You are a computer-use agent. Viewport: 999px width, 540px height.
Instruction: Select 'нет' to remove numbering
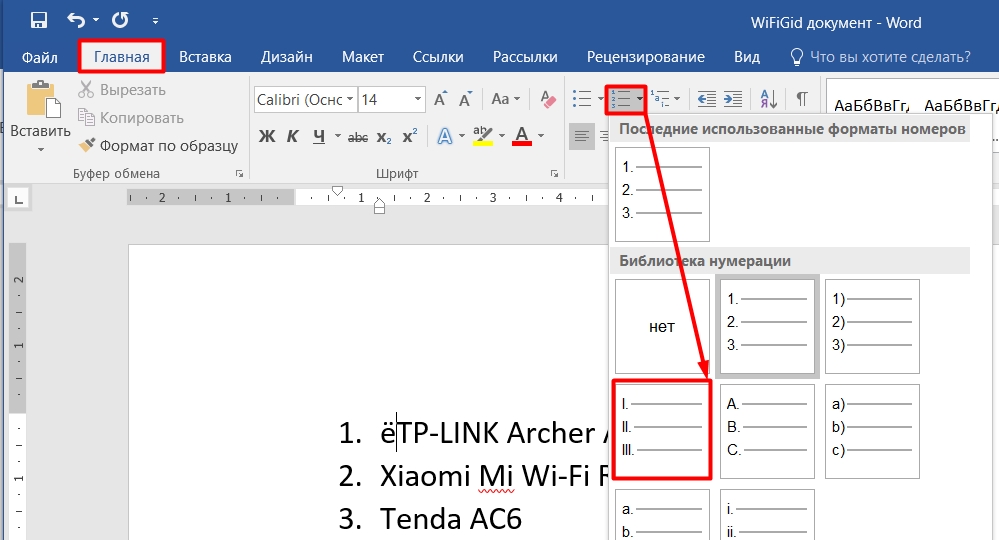coord(662,327)
